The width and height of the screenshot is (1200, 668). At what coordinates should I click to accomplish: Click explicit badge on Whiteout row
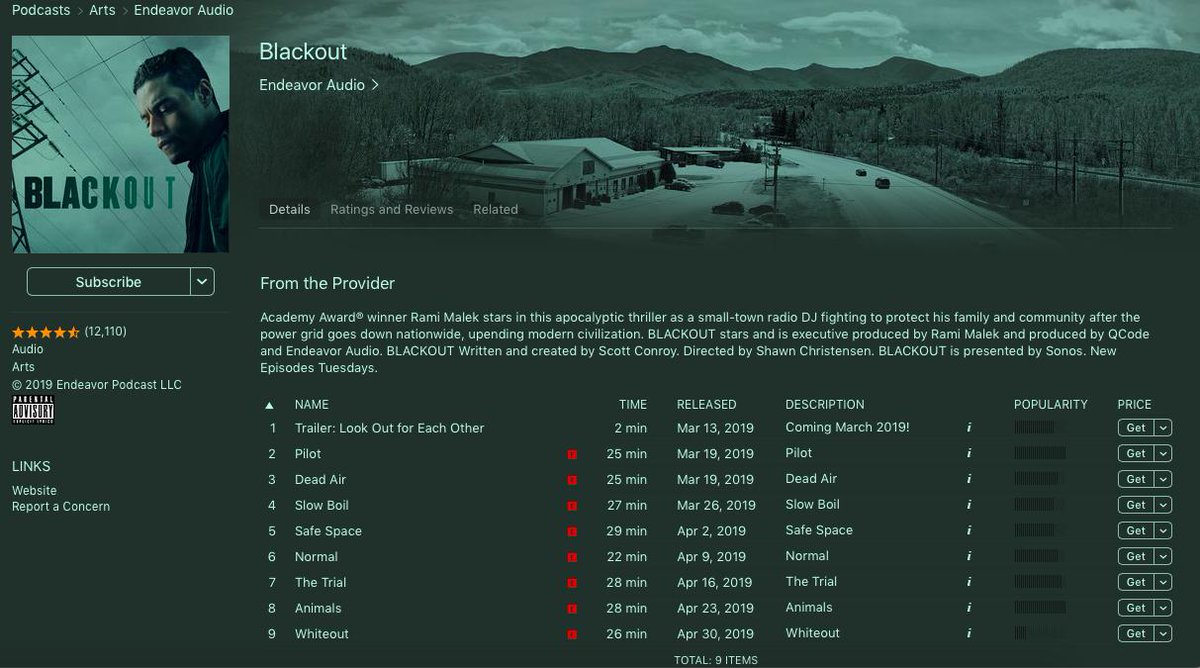pos(572,634)
